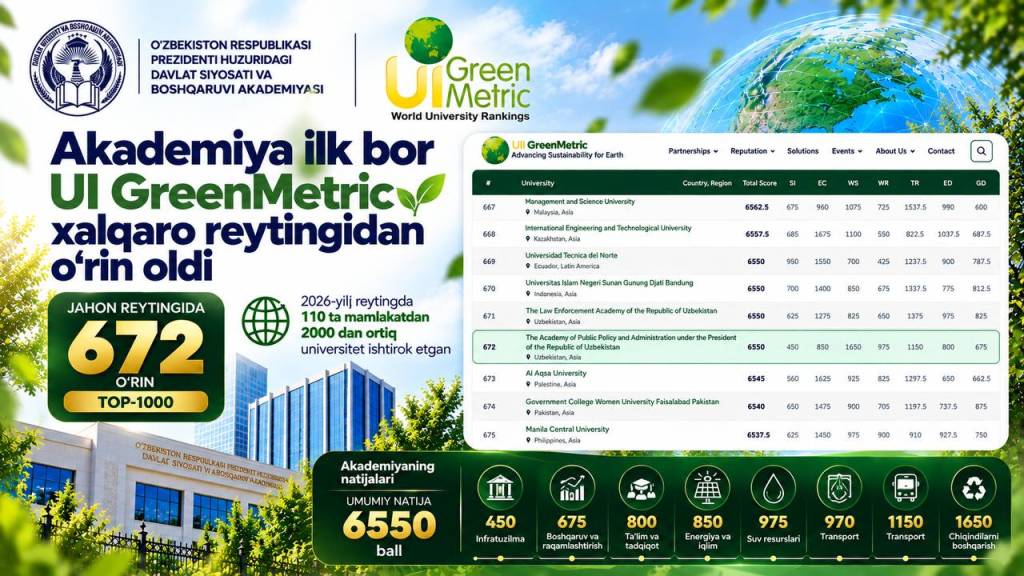Click the location pin beside Pakistan, Asia
The image size is (1024, 576).
pyautogui.click(x=528, y=413)
